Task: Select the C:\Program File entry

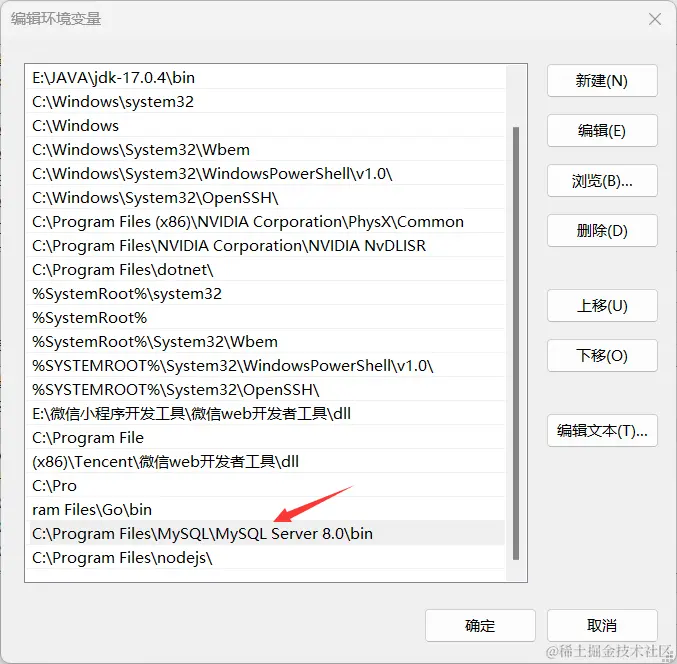Action: 266,438
